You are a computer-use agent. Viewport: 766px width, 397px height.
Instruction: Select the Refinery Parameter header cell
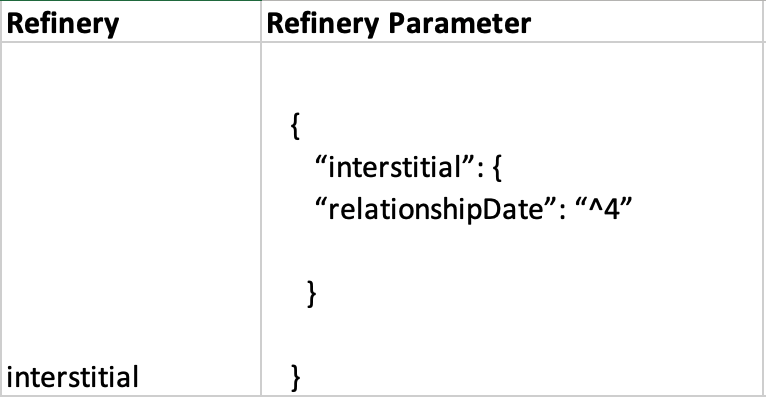[513, 21]
